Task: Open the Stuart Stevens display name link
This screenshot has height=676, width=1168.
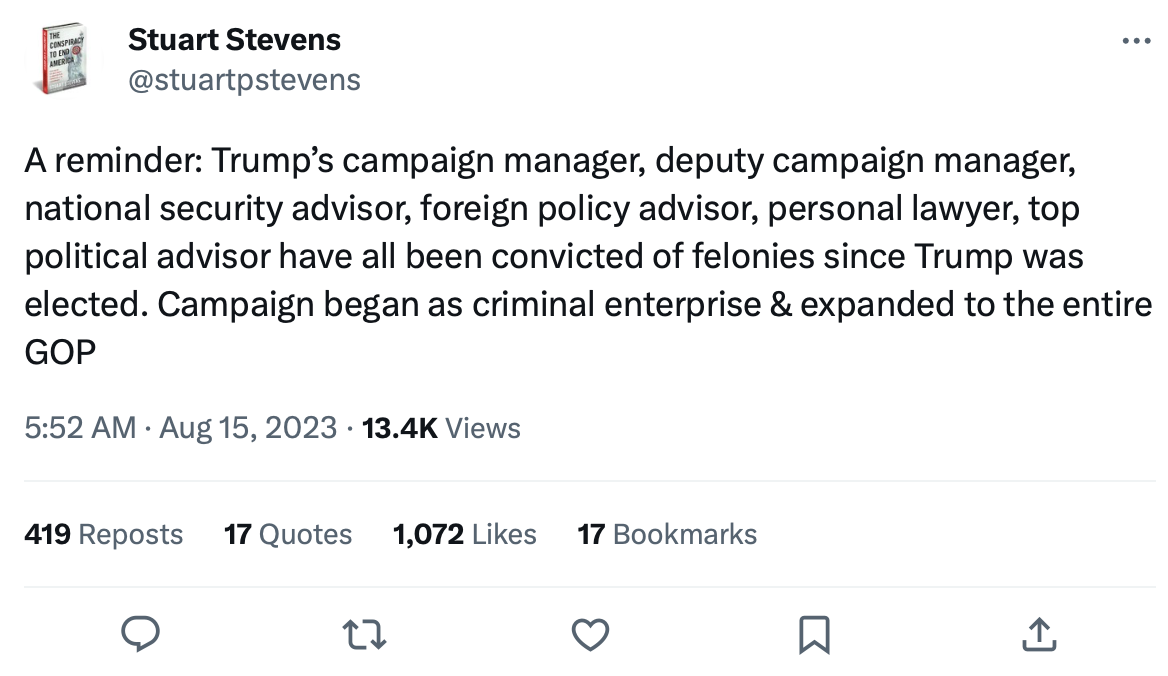Action: coord(234,40)
